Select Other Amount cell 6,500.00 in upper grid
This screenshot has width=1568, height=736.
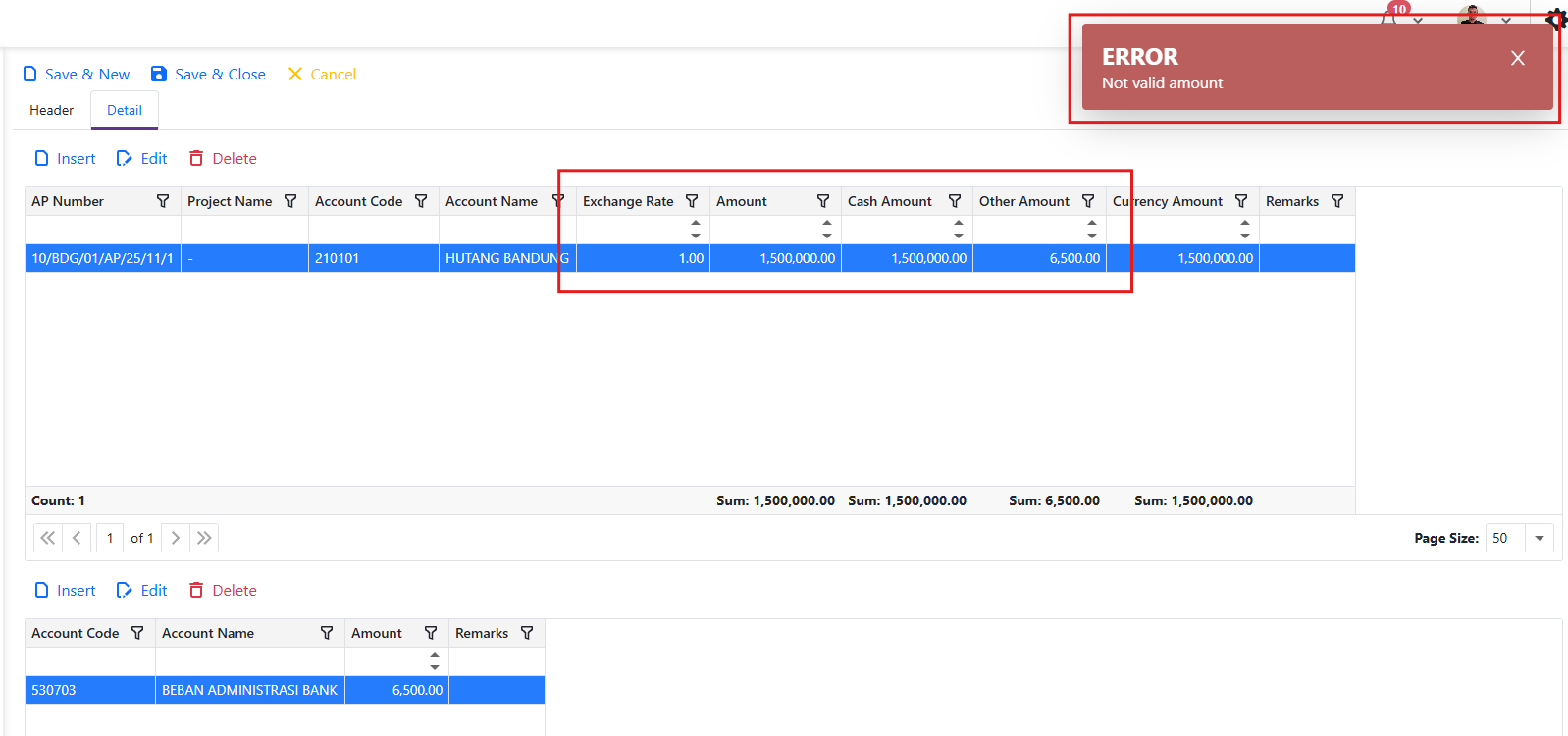coord(1040,258)
